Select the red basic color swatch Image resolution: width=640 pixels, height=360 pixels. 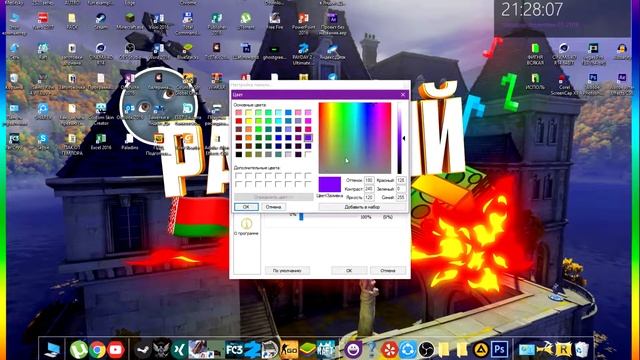point(239,121)
